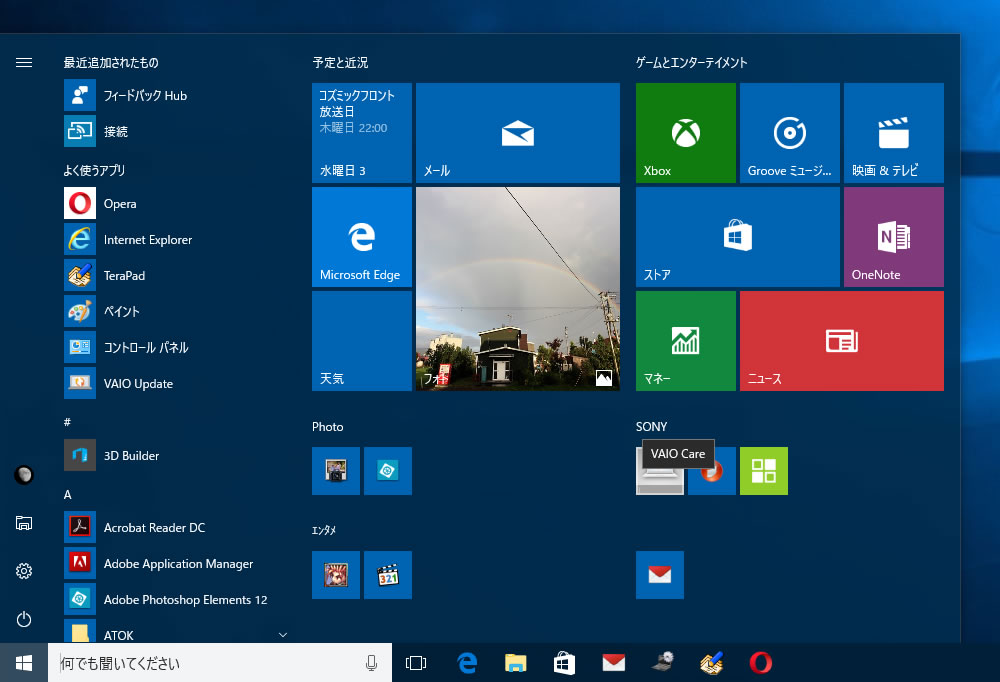Open Acrobat Reader DC
The image size is (1000, 682).
click(172, 527)
